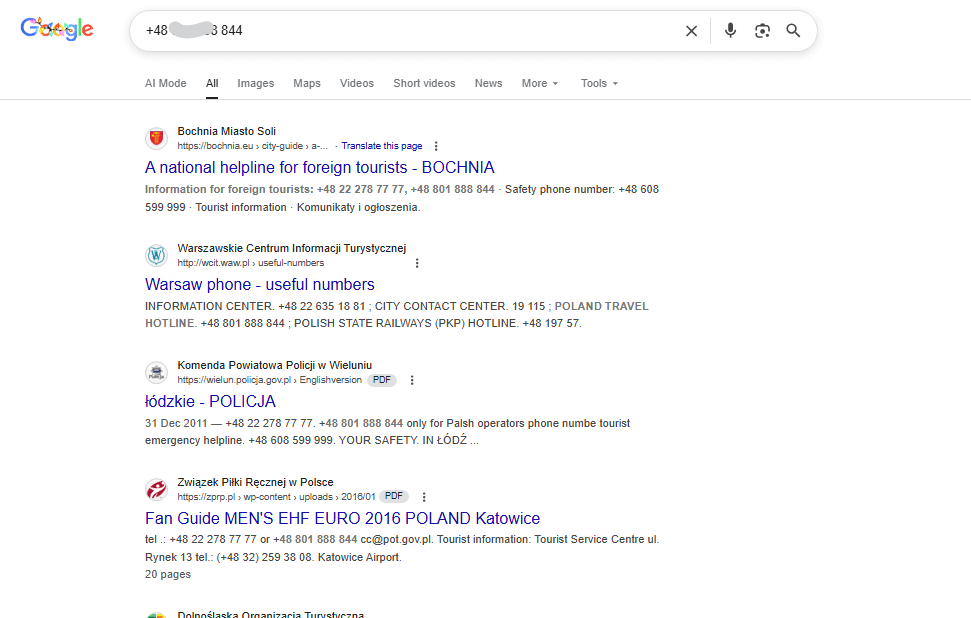
Task: Open three-dot menu for Wielun Policja result
Action: click(412, 380)
